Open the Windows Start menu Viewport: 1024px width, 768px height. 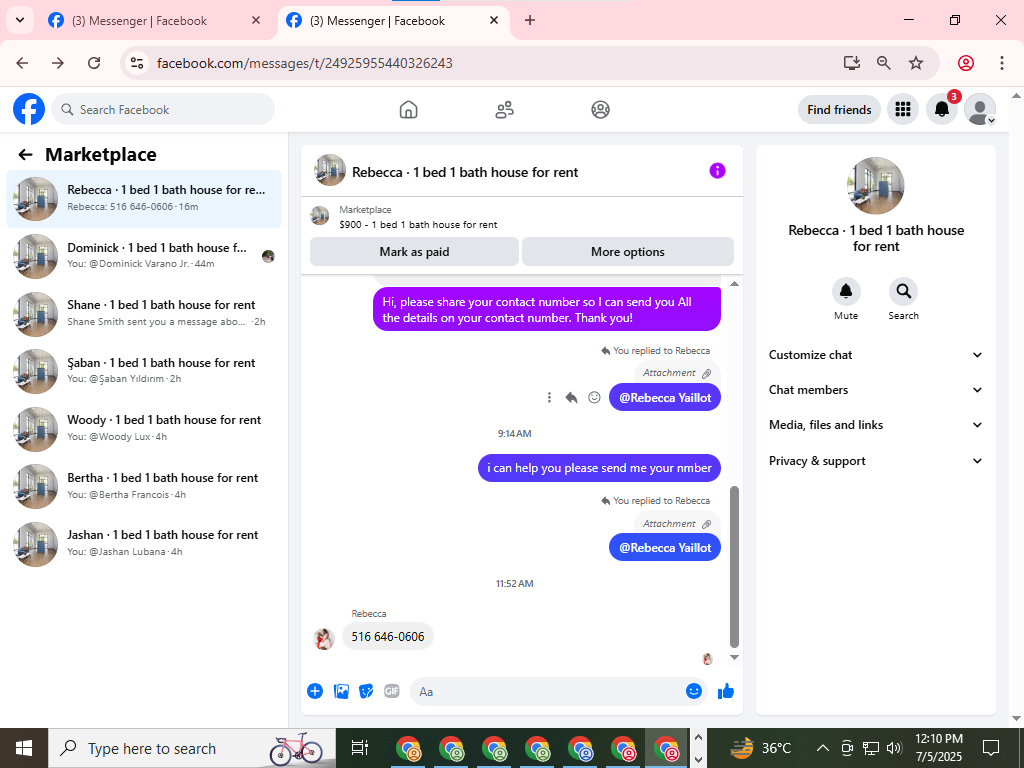pyautogui.click(x=24, y=748)
